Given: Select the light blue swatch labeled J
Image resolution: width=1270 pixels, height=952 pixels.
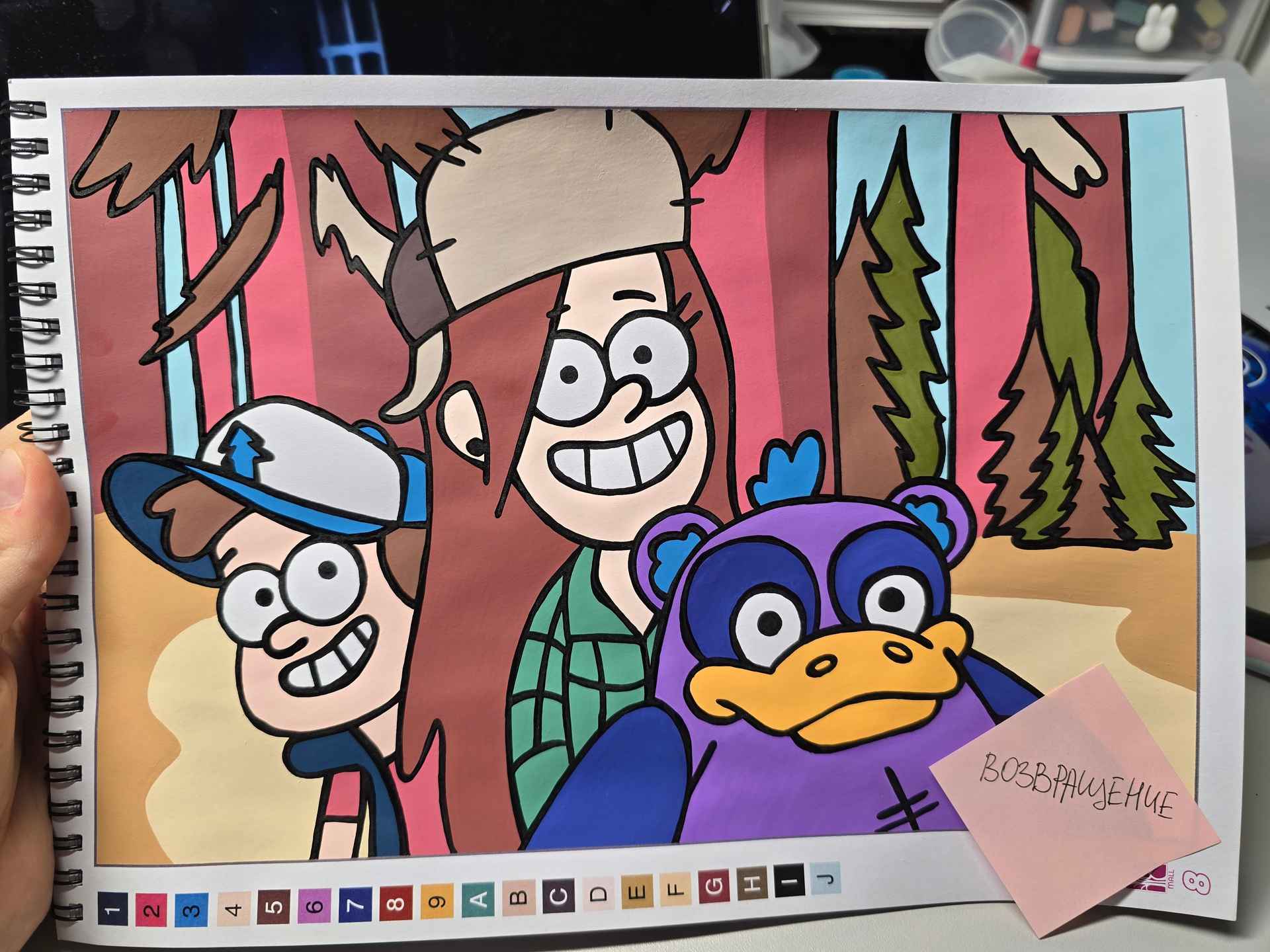Looking at the screenshot, I should click(824, 878).
